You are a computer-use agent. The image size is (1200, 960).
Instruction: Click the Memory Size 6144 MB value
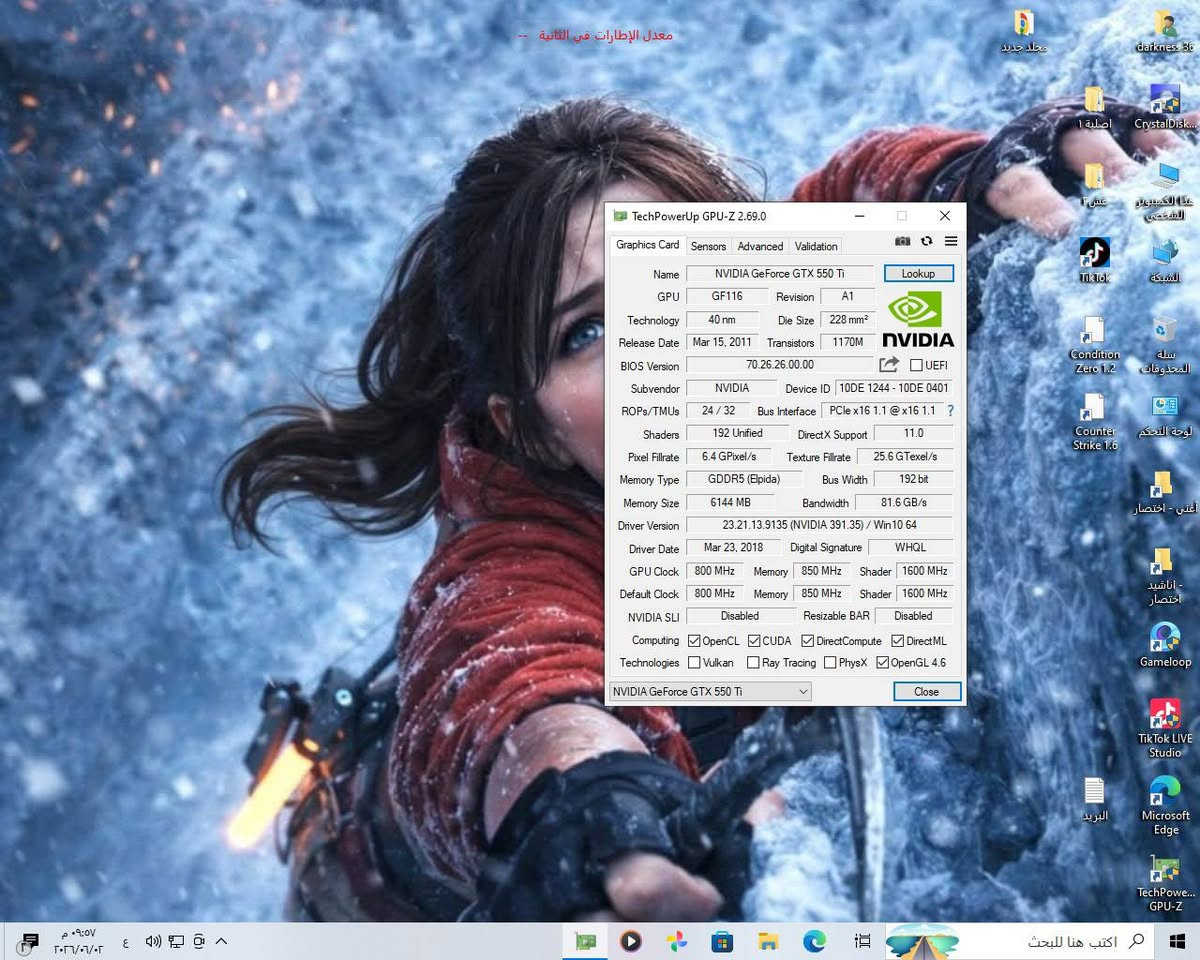[x=728, y=502]
